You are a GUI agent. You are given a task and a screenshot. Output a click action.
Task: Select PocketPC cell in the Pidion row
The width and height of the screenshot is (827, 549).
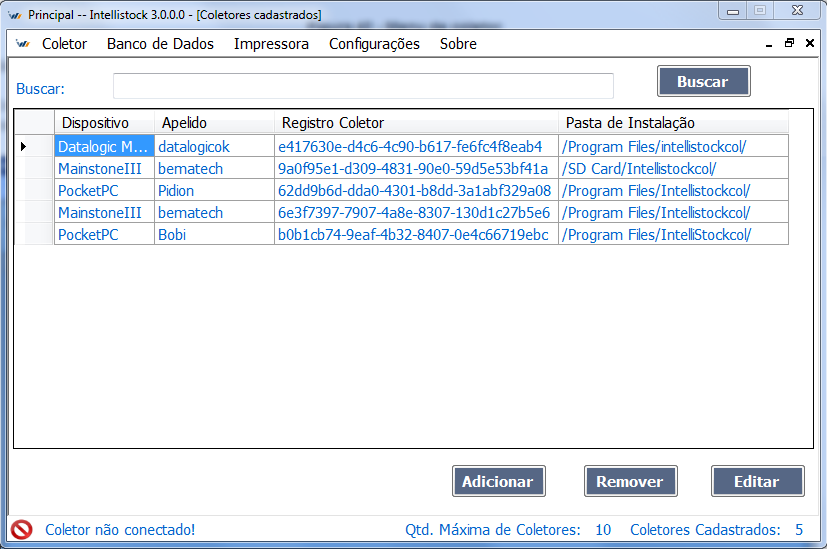[104, 190]
